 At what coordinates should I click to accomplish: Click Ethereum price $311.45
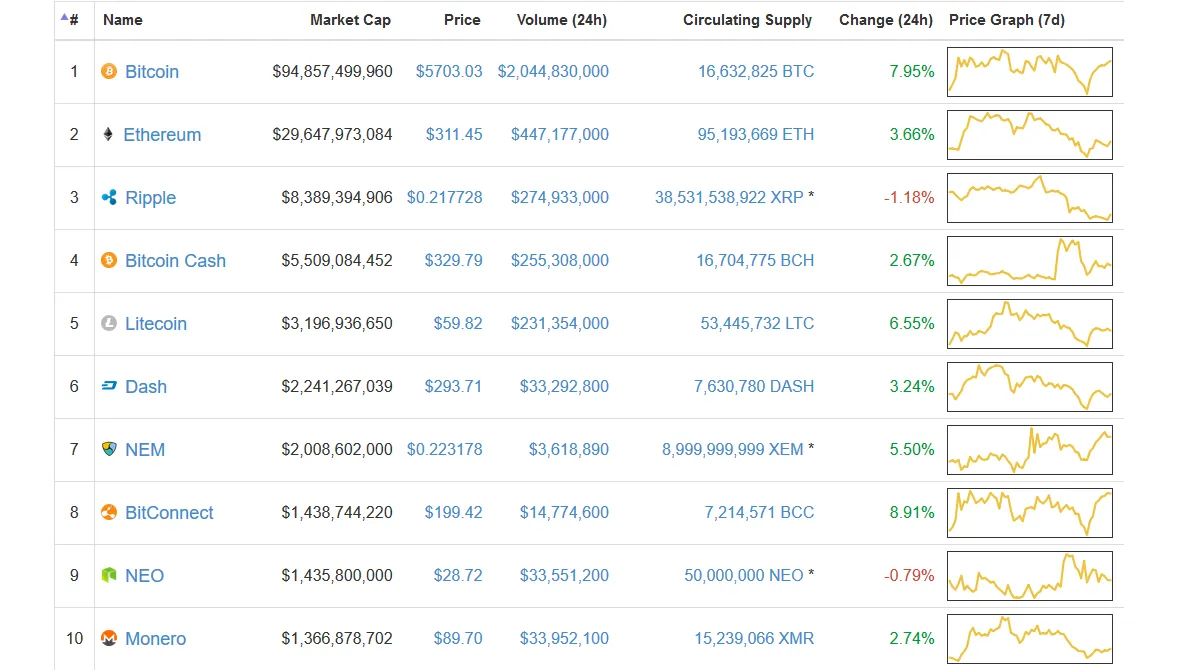pyautogui.click(x=454, y=134)
